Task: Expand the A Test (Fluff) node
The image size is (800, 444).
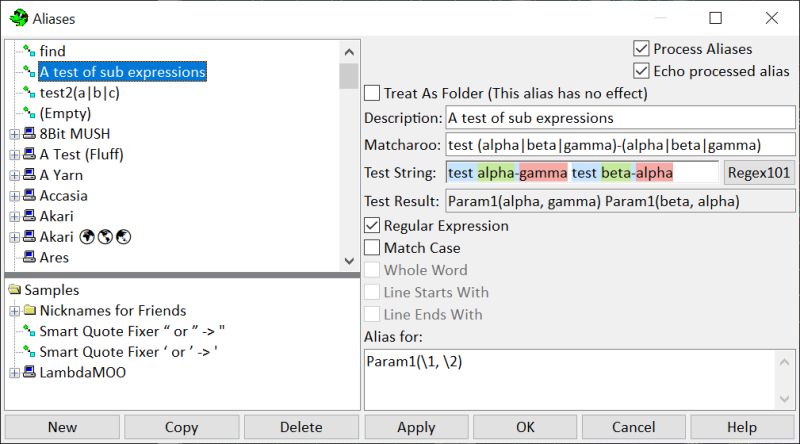Action: pos(14,155)
